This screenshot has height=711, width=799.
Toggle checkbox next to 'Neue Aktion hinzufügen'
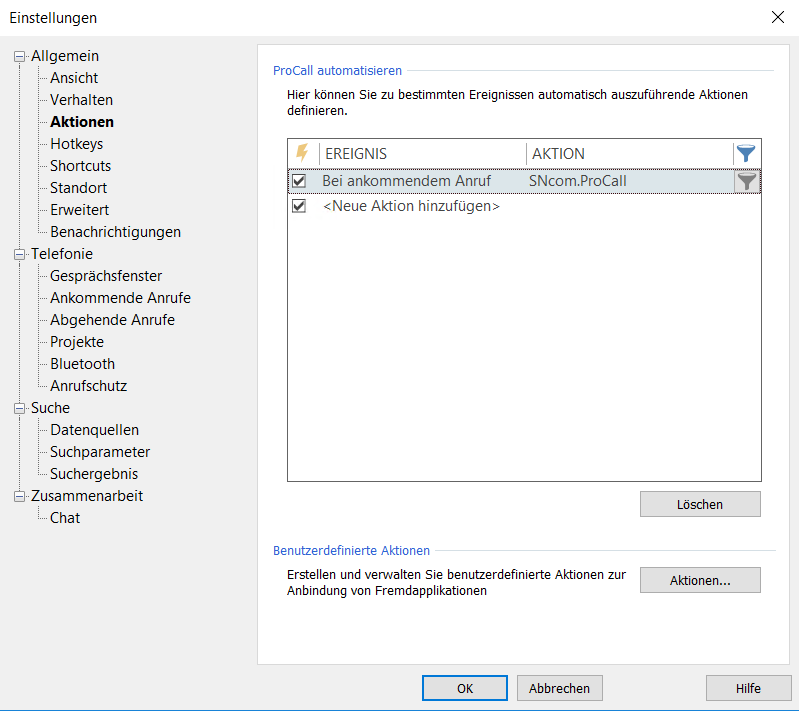tap(299, 206)
